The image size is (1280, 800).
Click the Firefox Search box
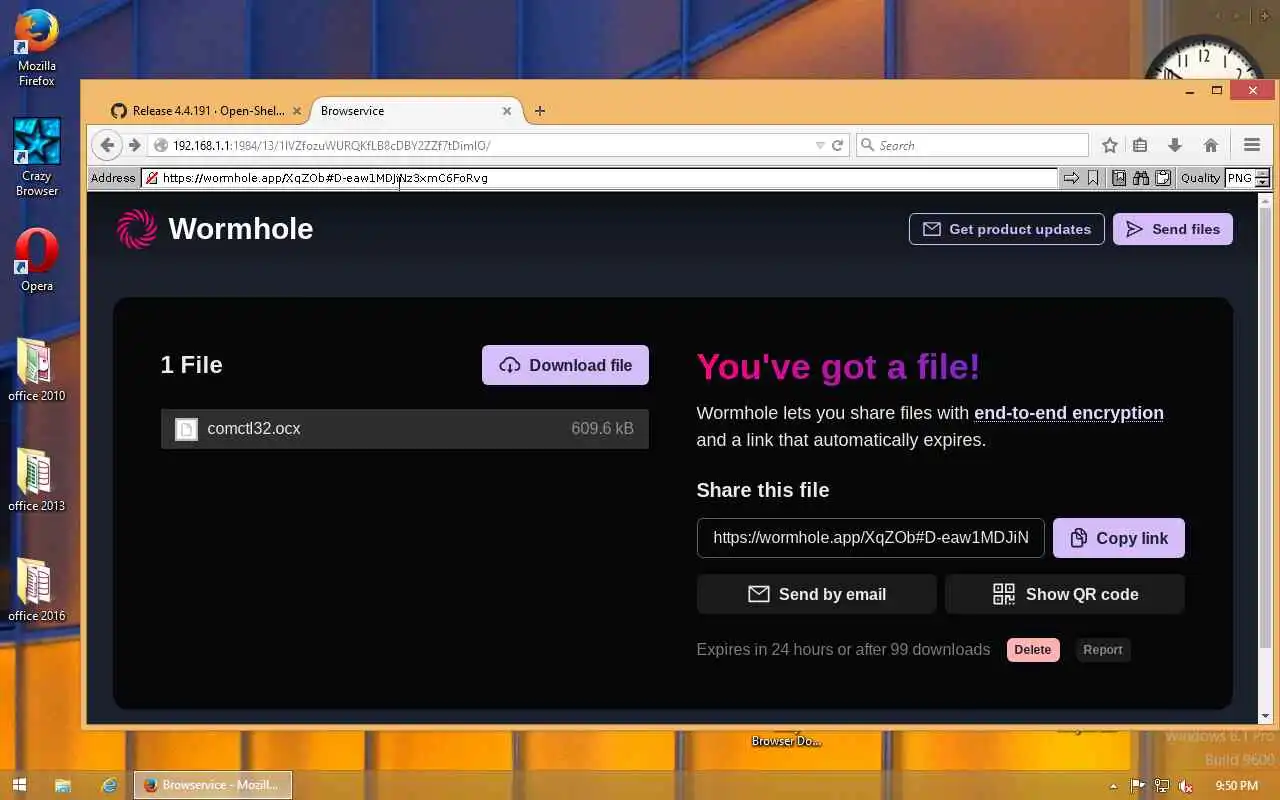pyautogui.click(x=972, y=145)
